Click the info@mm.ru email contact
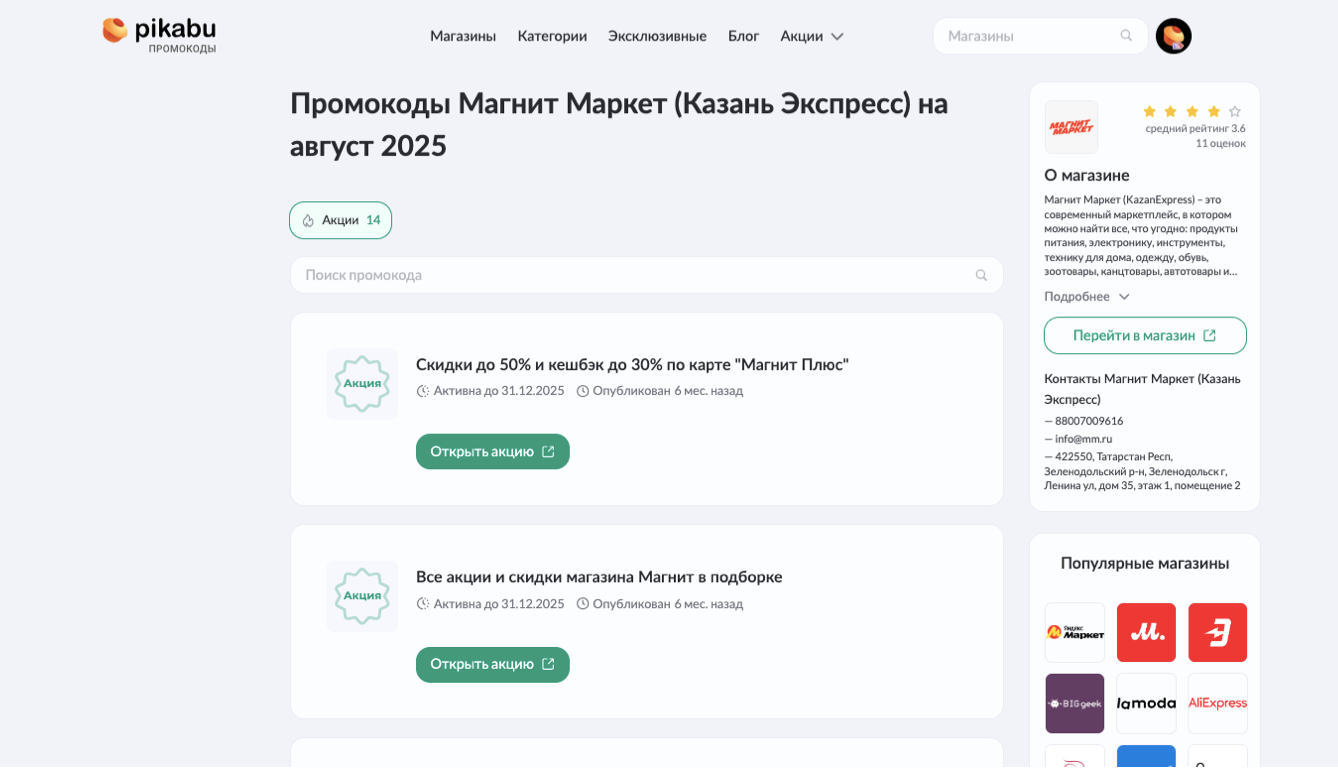 tap(1083, 438)
